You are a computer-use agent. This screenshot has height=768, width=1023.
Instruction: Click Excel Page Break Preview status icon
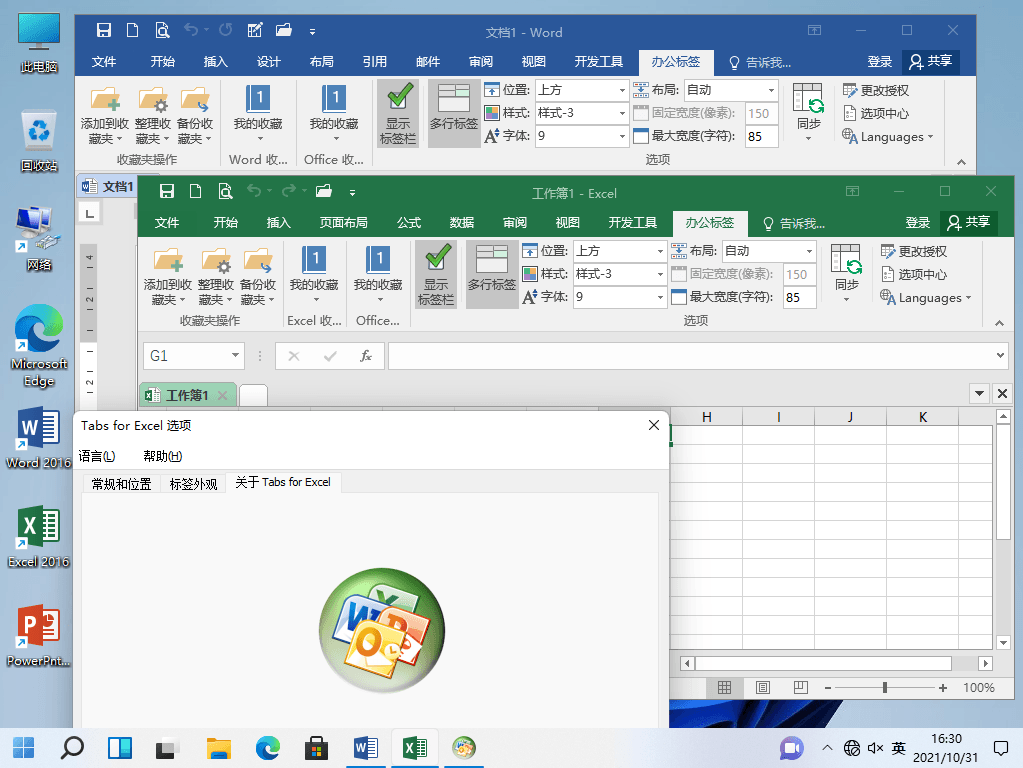pos(800,688)
